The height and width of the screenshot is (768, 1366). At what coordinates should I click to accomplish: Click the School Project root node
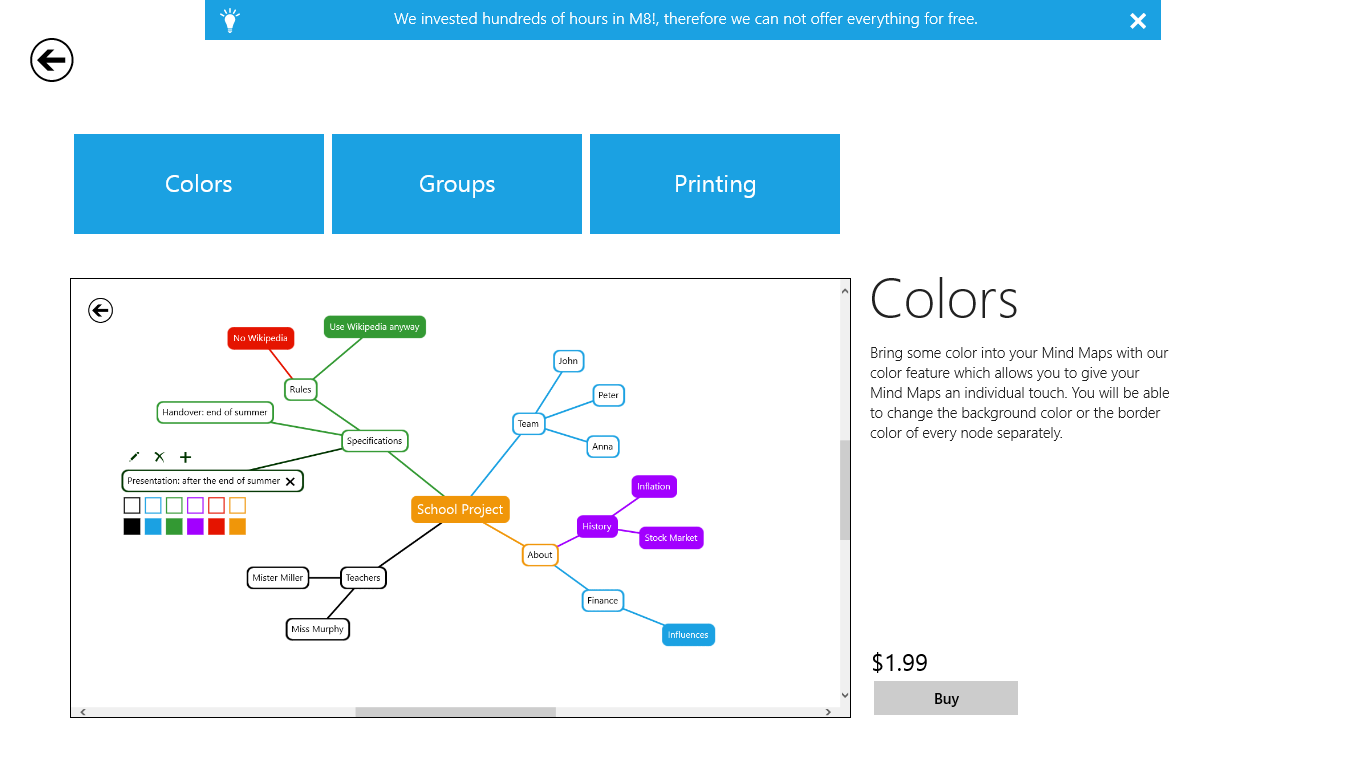point(460,509)
